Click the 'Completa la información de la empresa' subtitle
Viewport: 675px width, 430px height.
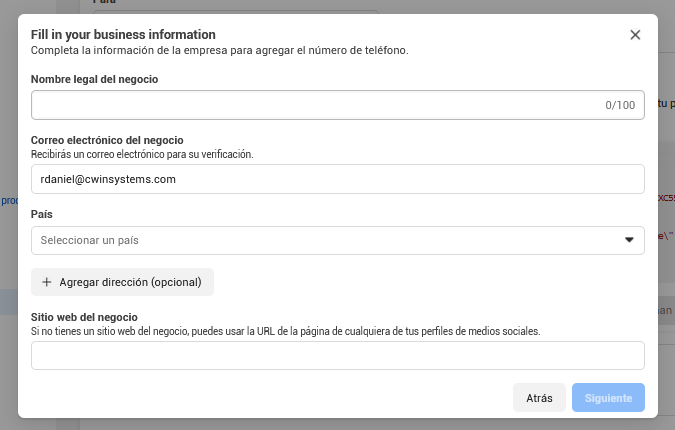(x=219, y=49)
